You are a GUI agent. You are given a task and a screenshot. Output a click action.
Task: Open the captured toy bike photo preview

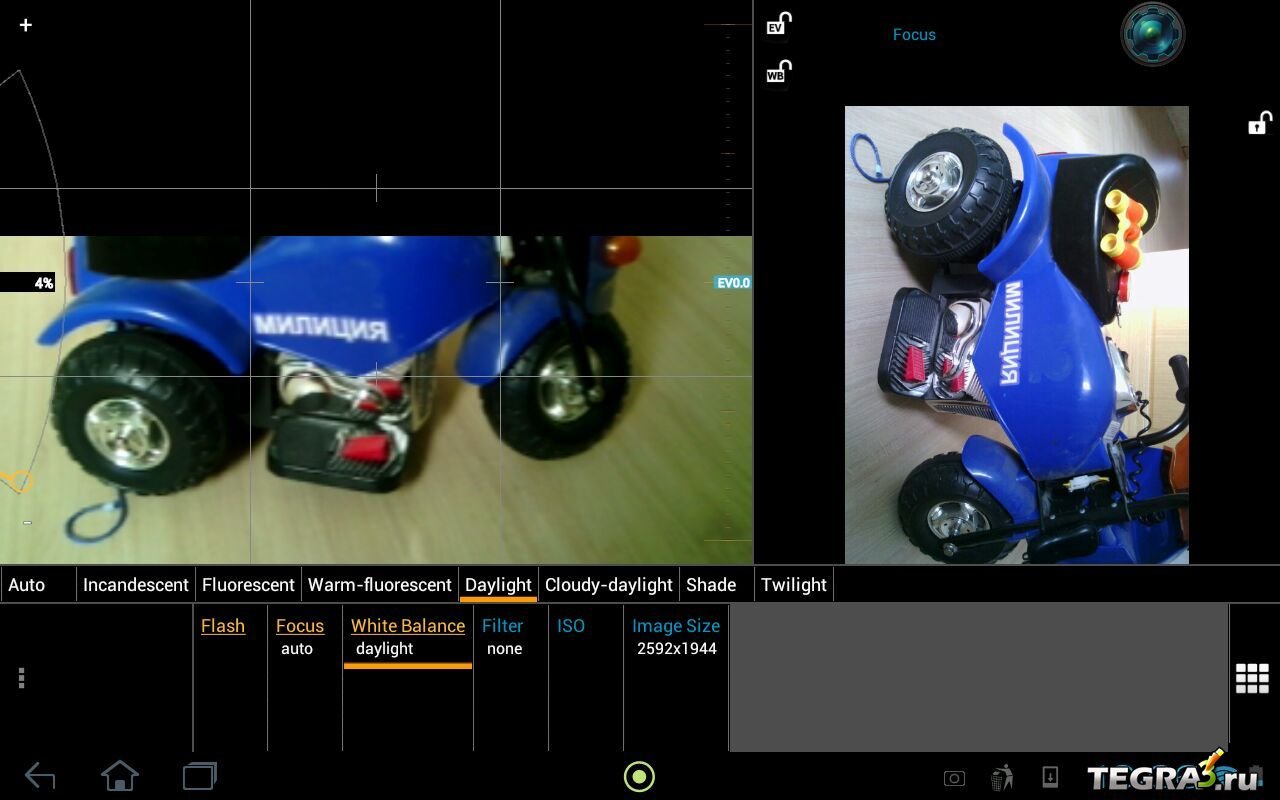(1016, 335)
